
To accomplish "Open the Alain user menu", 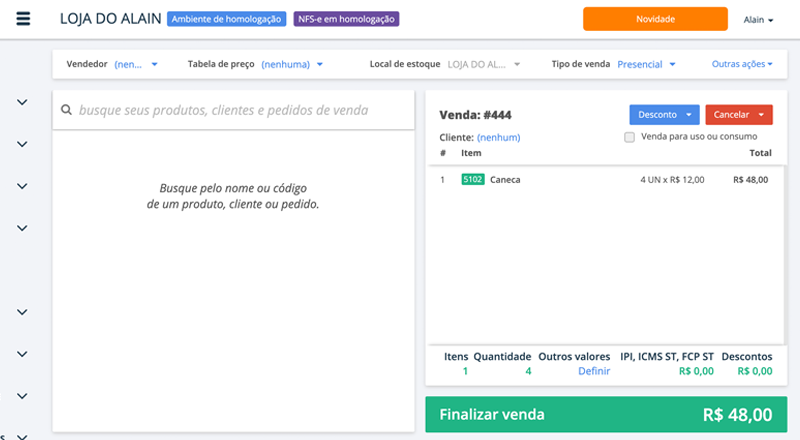I will [759, 19].
